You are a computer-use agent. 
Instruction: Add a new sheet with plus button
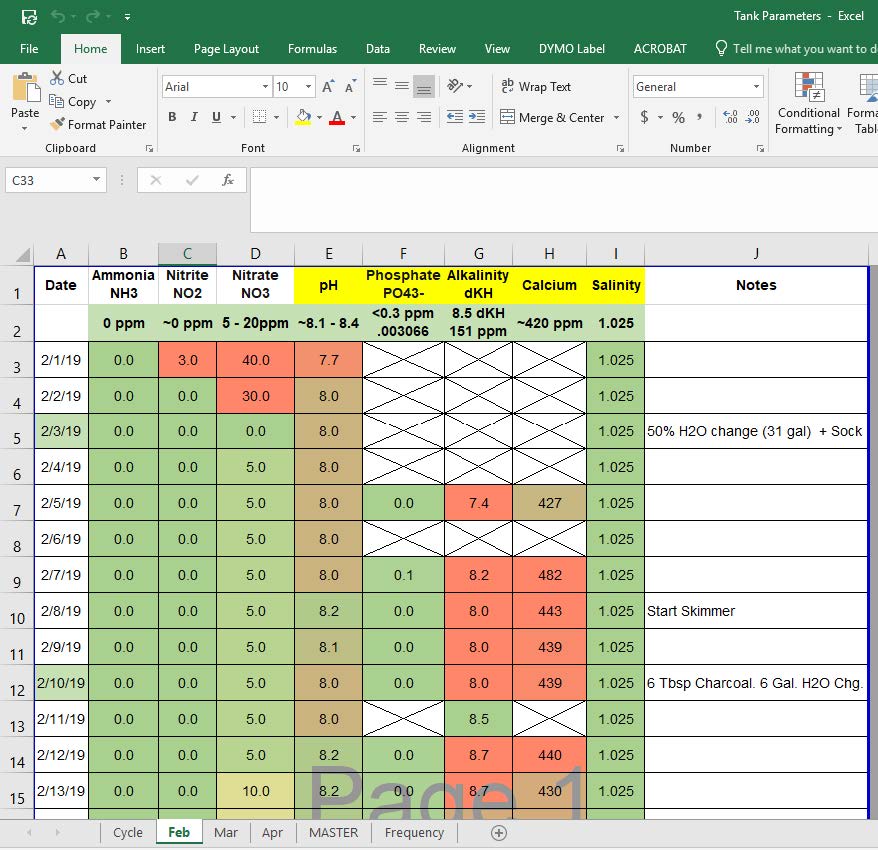point(499,832)
